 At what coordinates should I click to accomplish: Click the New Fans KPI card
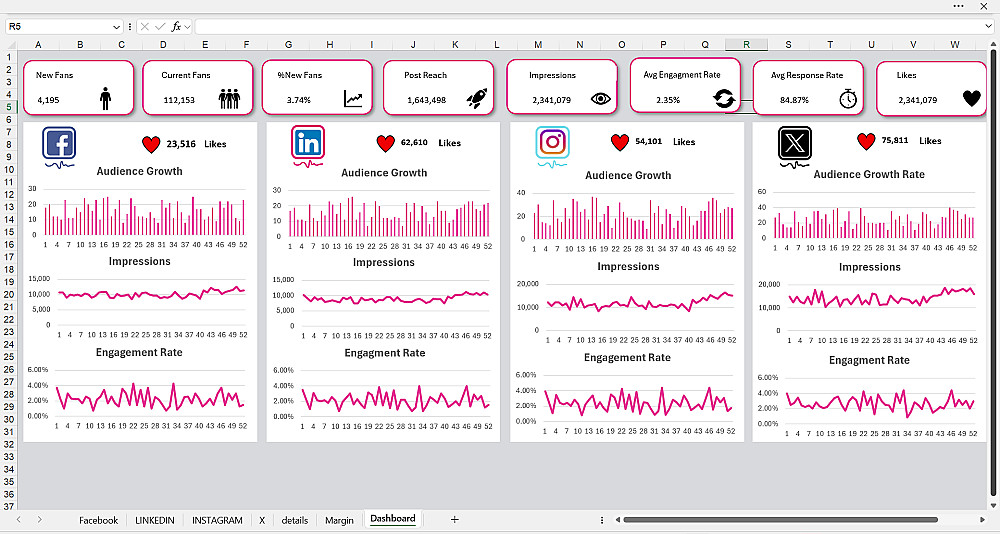(79, 87)
